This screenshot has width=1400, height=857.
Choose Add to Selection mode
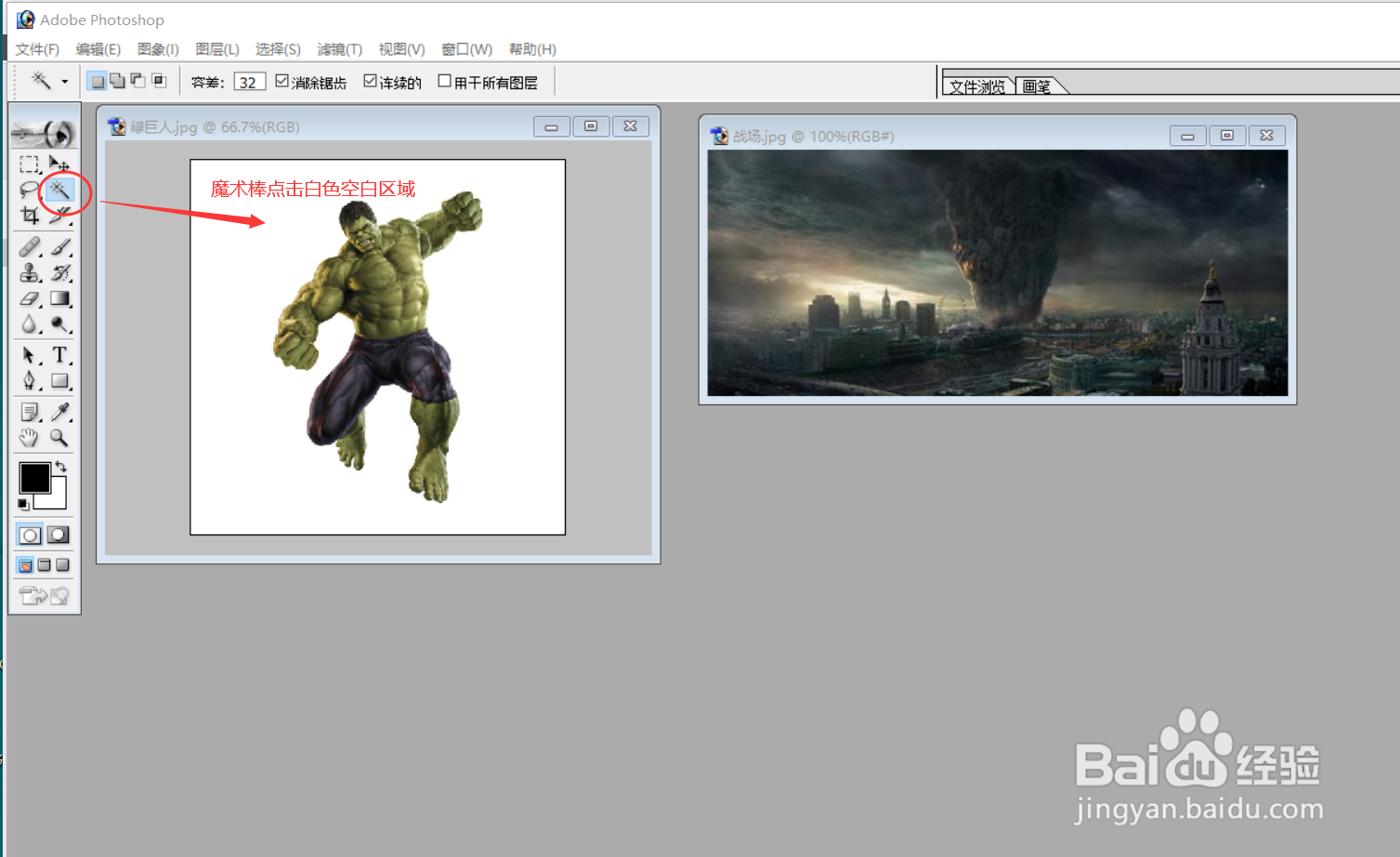(x=118, y=81)
